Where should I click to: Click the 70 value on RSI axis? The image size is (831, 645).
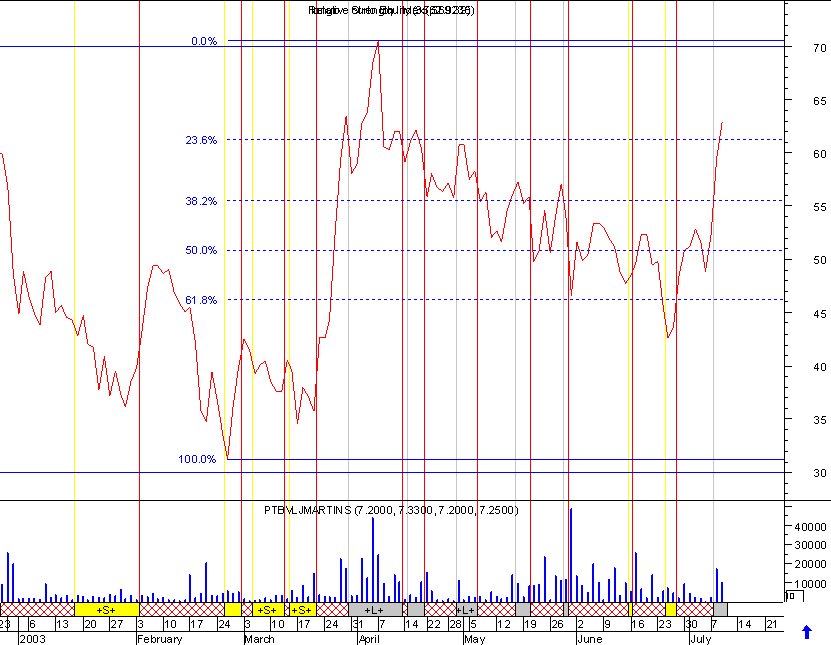(x=819, y=48)
